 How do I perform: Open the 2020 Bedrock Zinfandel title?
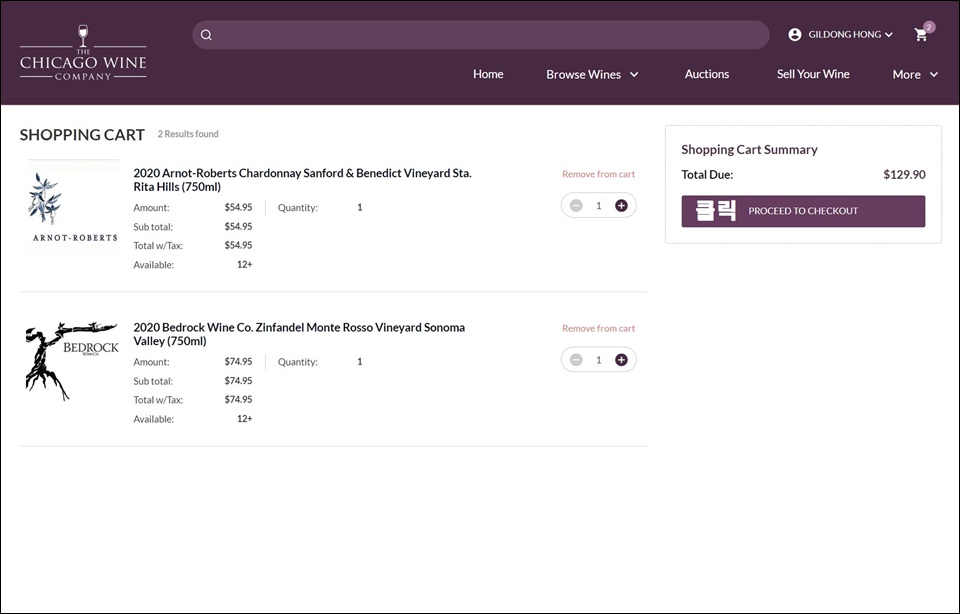[x=299, y=334]
